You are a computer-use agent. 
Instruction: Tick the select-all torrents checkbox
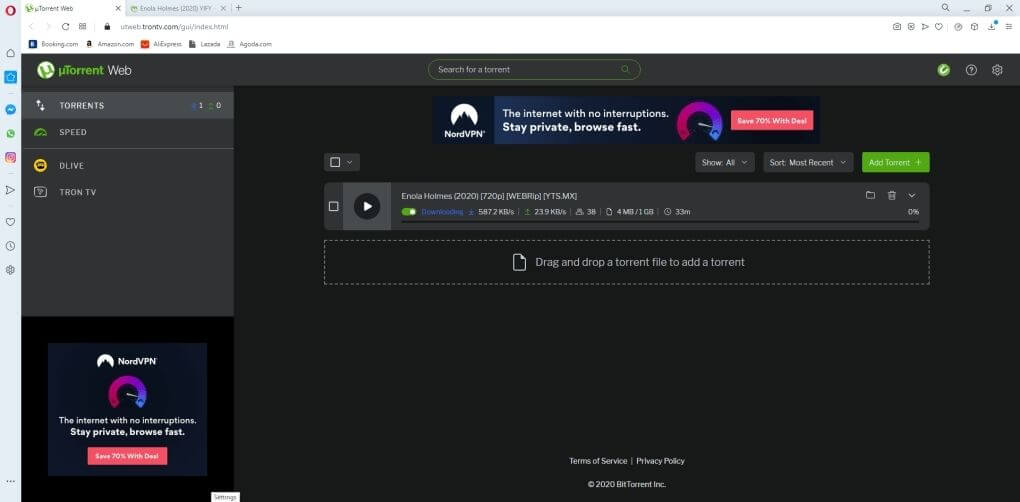335,162
